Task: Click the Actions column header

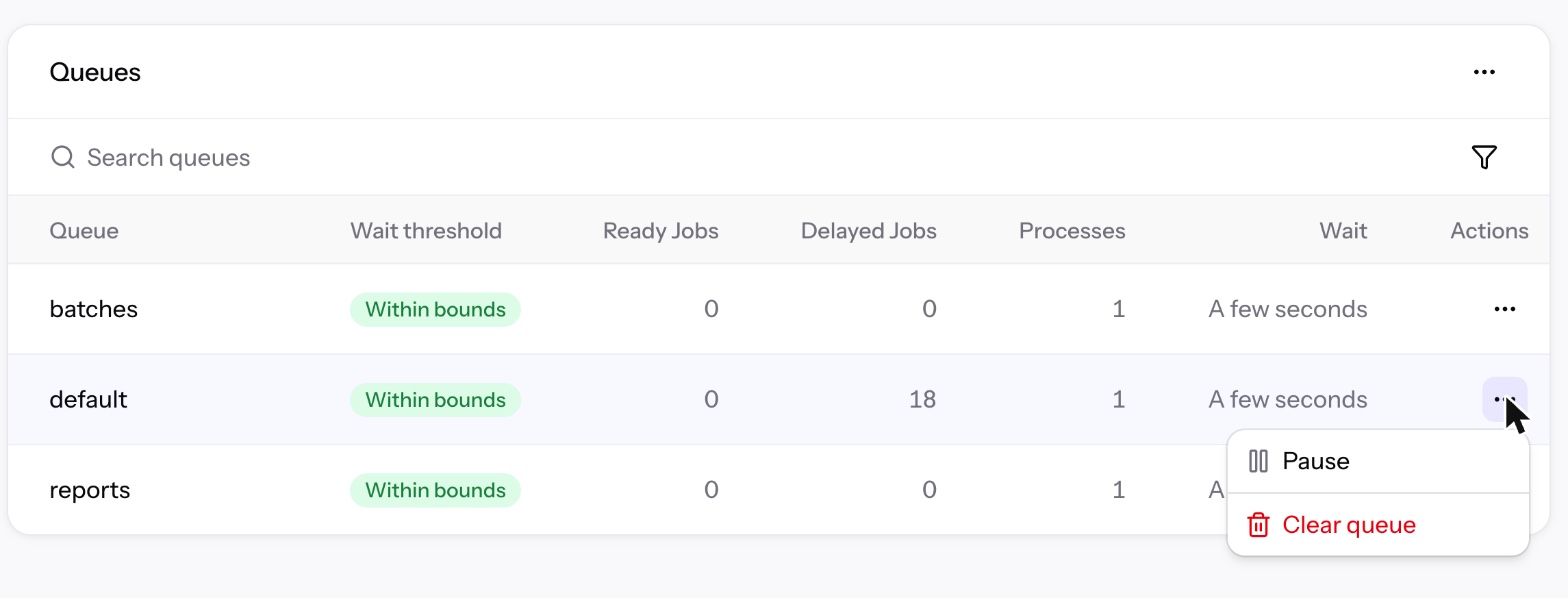Action: tap(1489, 231)
